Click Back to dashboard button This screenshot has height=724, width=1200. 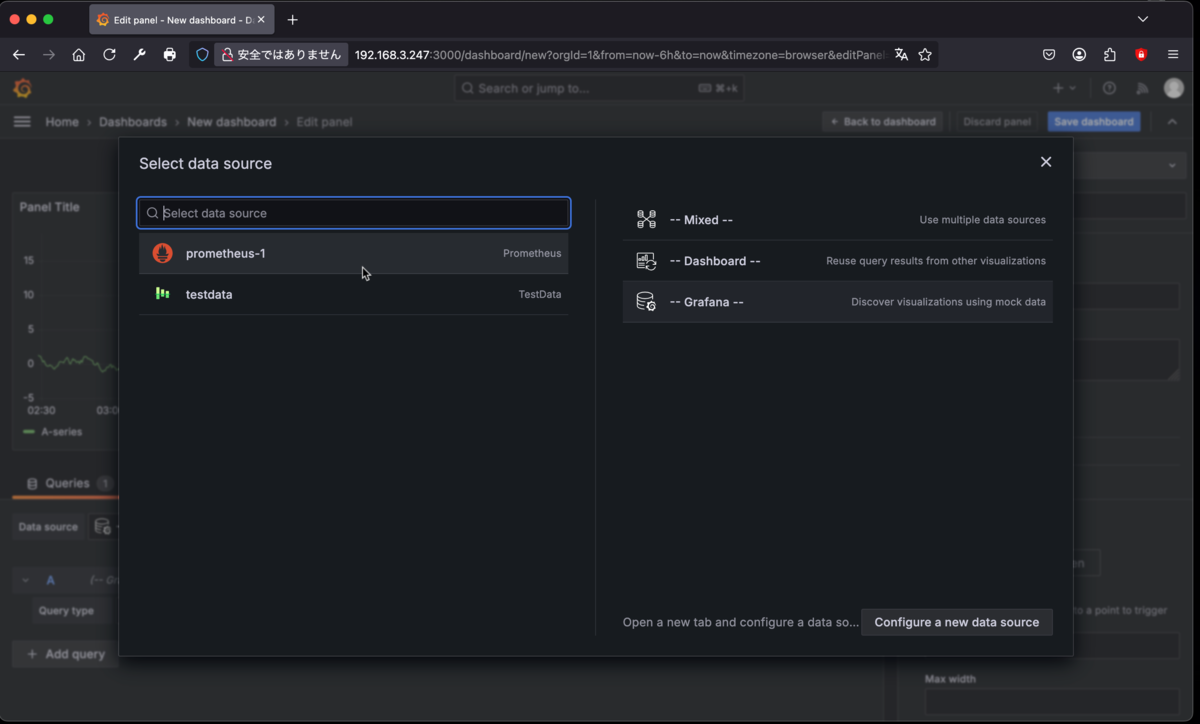(x=883, y=122)
